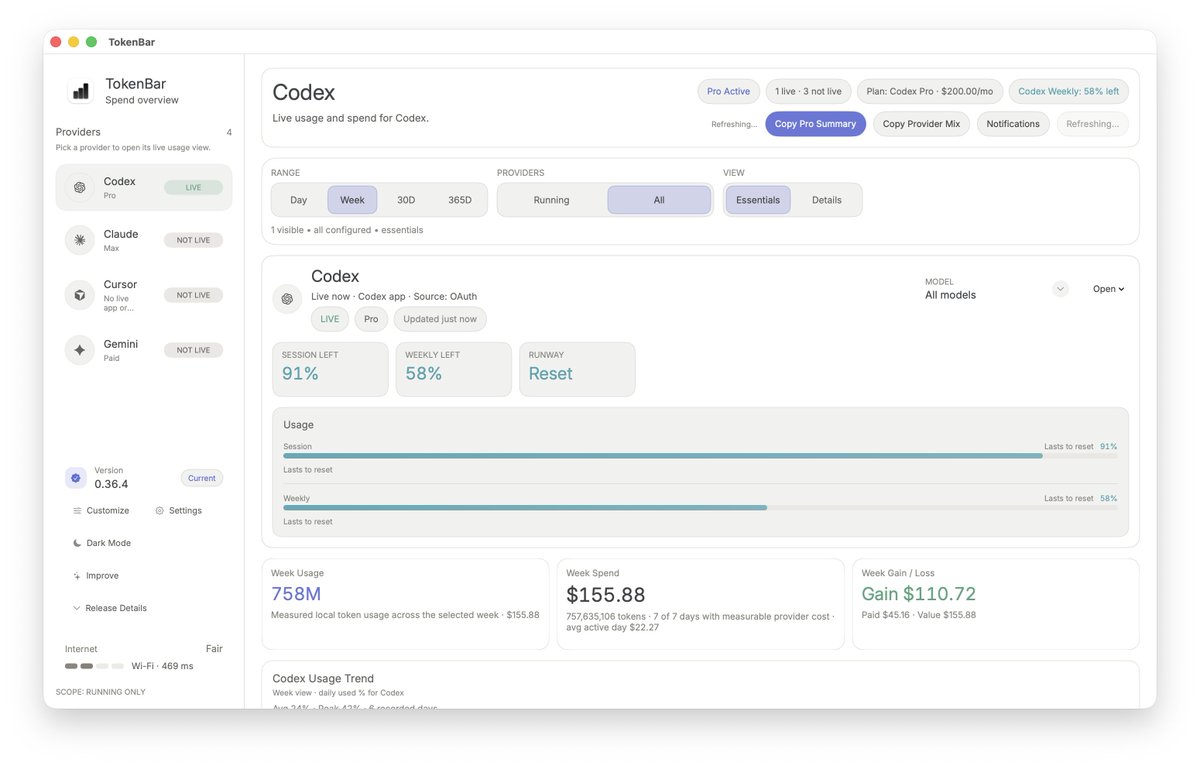
Task: Open Notifications
Action: 1013,124
